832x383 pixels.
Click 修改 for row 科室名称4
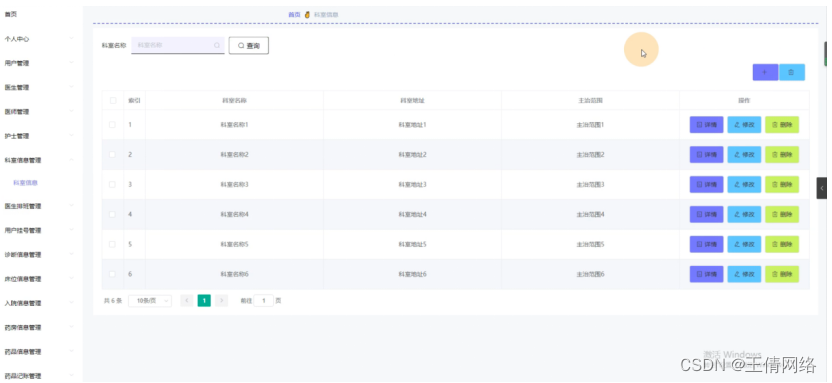744,214
